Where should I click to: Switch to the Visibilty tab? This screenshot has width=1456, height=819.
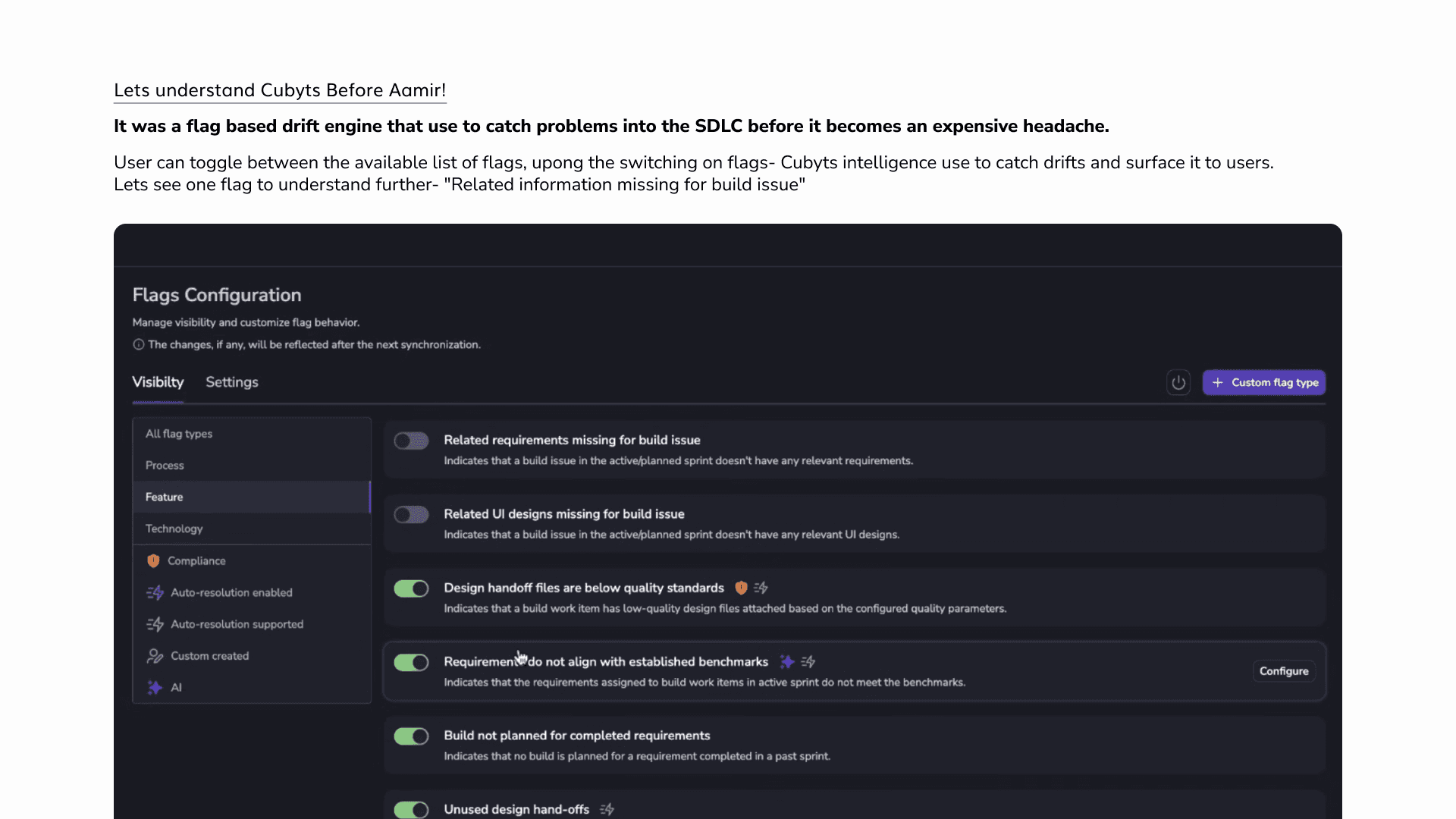pyautogui.click(x=158, y=382)
